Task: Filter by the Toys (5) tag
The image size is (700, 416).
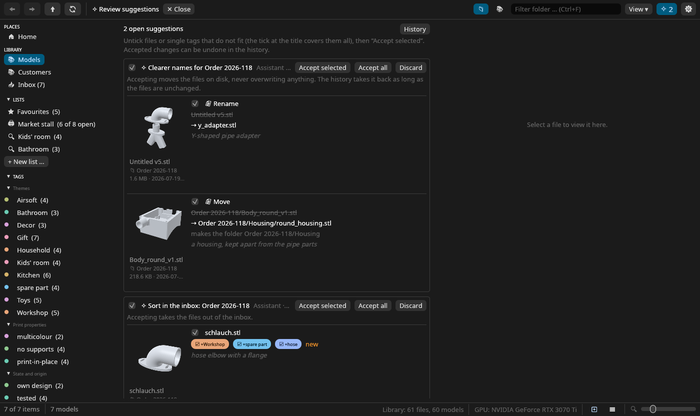Action: (29, 300)
